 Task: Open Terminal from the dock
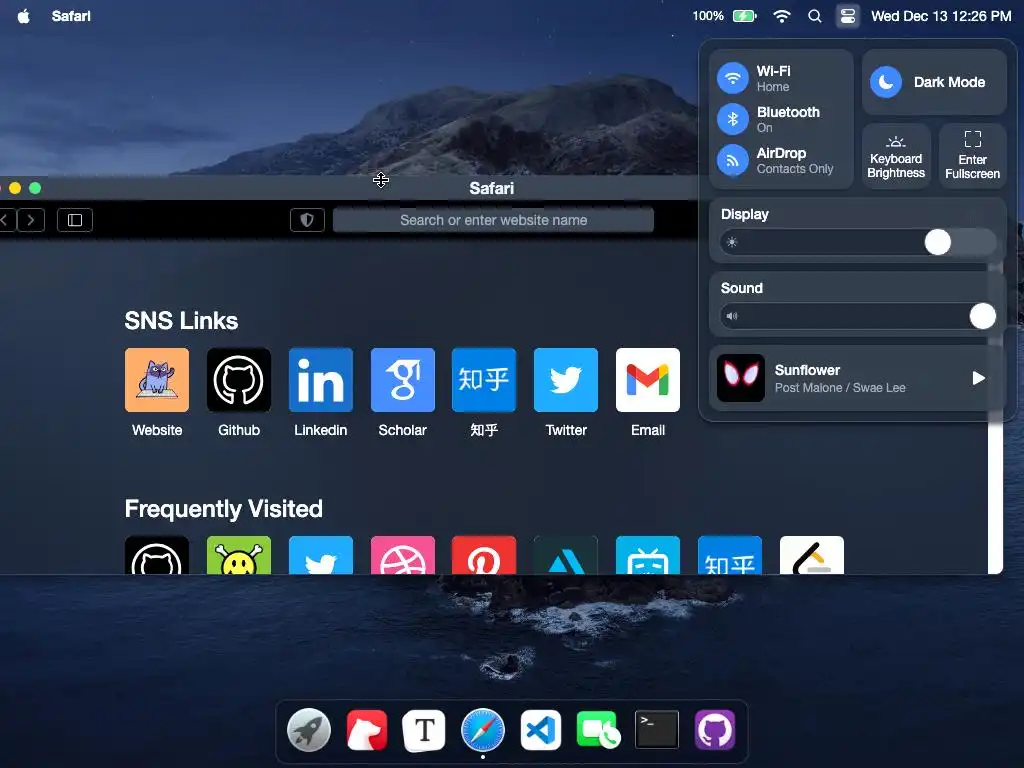point(657,730)
